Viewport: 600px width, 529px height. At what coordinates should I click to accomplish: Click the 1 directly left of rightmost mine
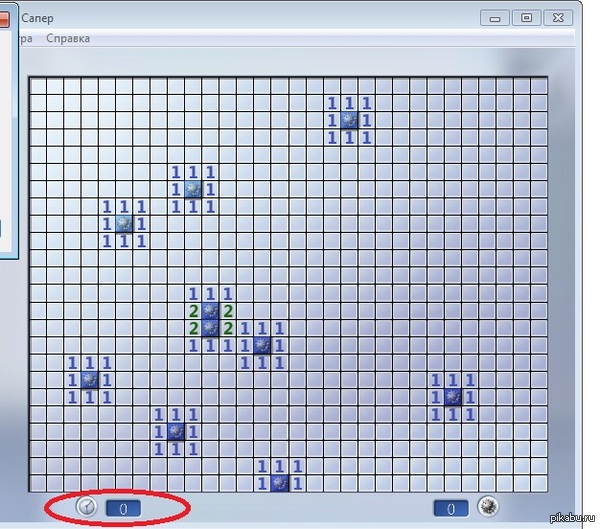click(x=435, y=397)
